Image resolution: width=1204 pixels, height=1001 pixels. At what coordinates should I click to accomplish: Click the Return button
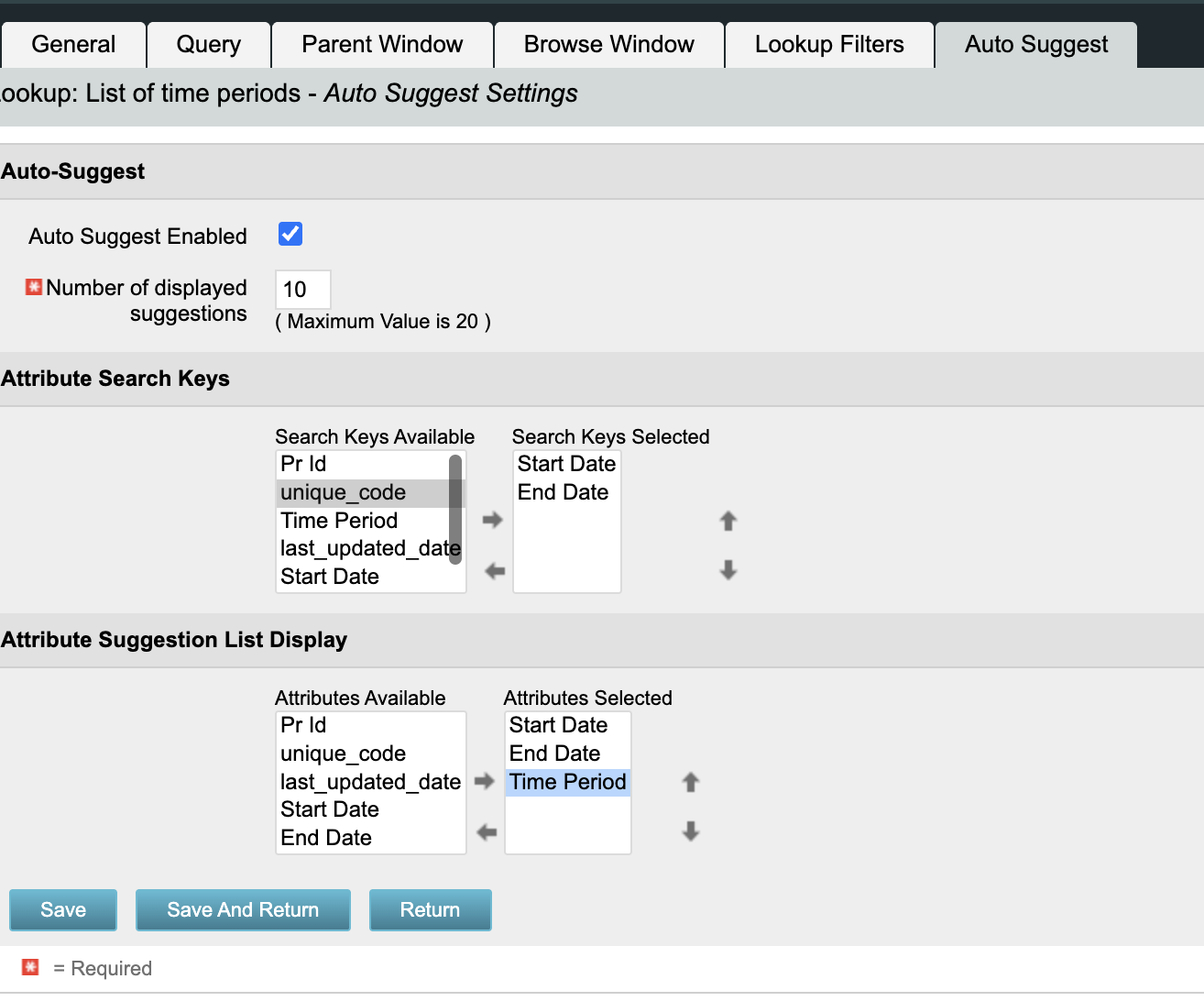[430, 909]
